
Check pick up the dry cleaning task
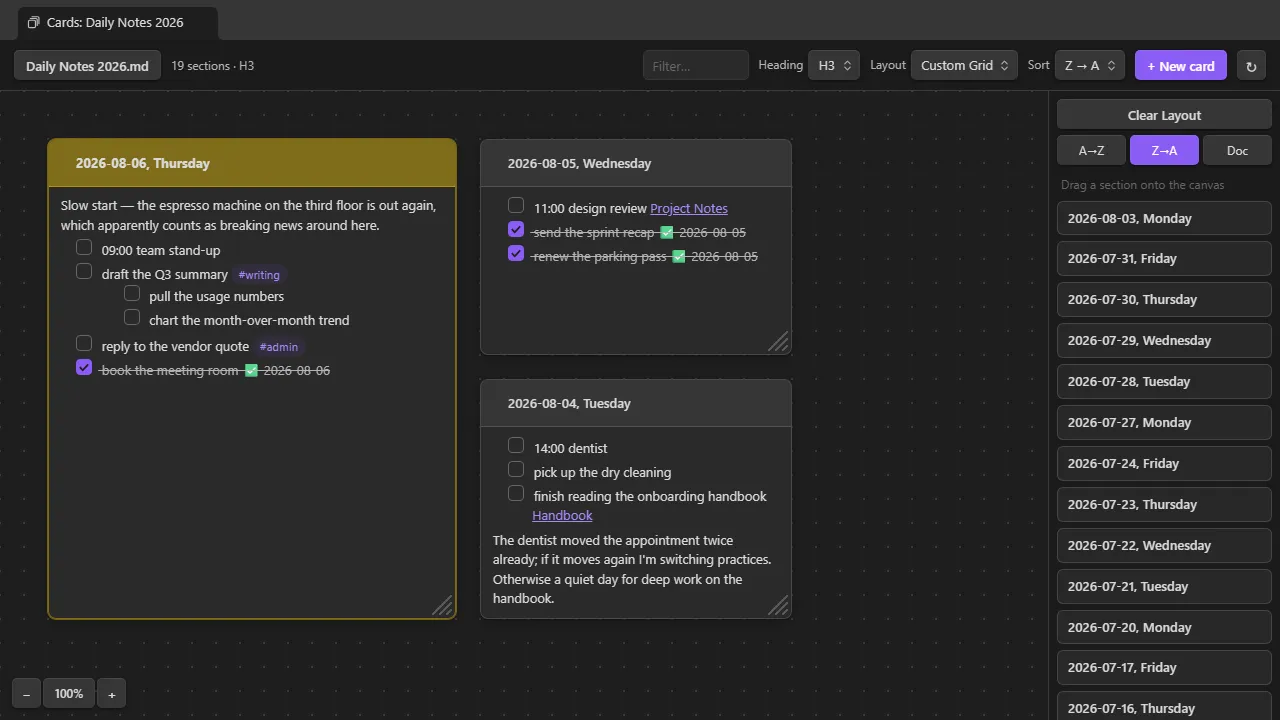516,470
